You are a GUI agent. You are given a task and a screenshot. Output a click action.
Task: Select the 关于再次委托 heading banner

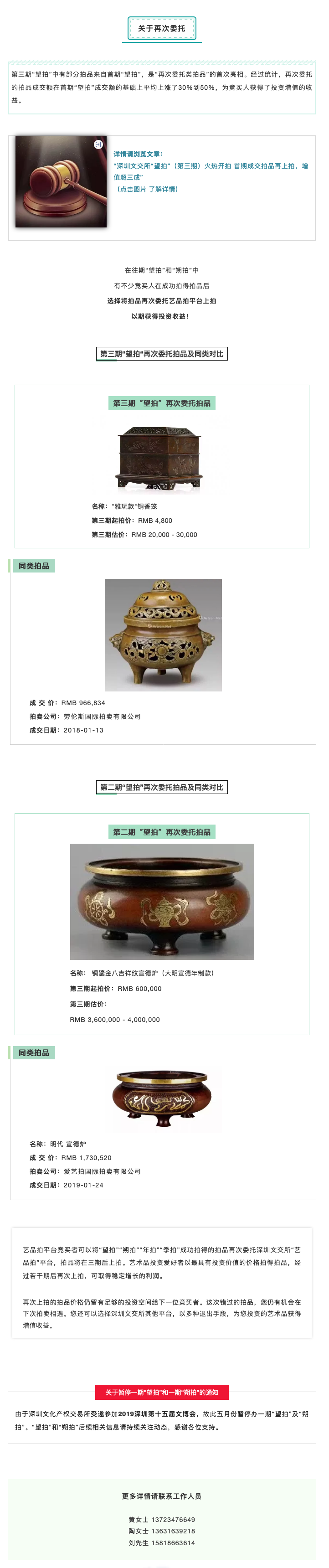(x=162, y=29)
